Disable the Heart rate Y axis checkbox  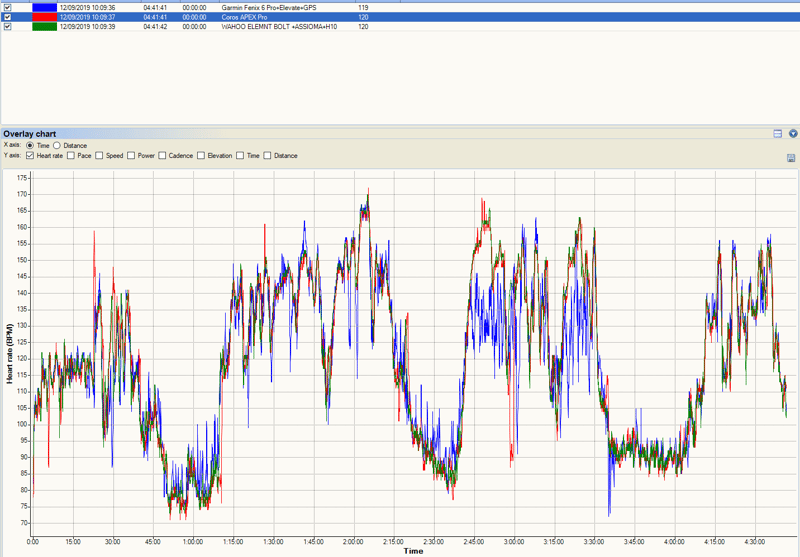tap(30, 156)
